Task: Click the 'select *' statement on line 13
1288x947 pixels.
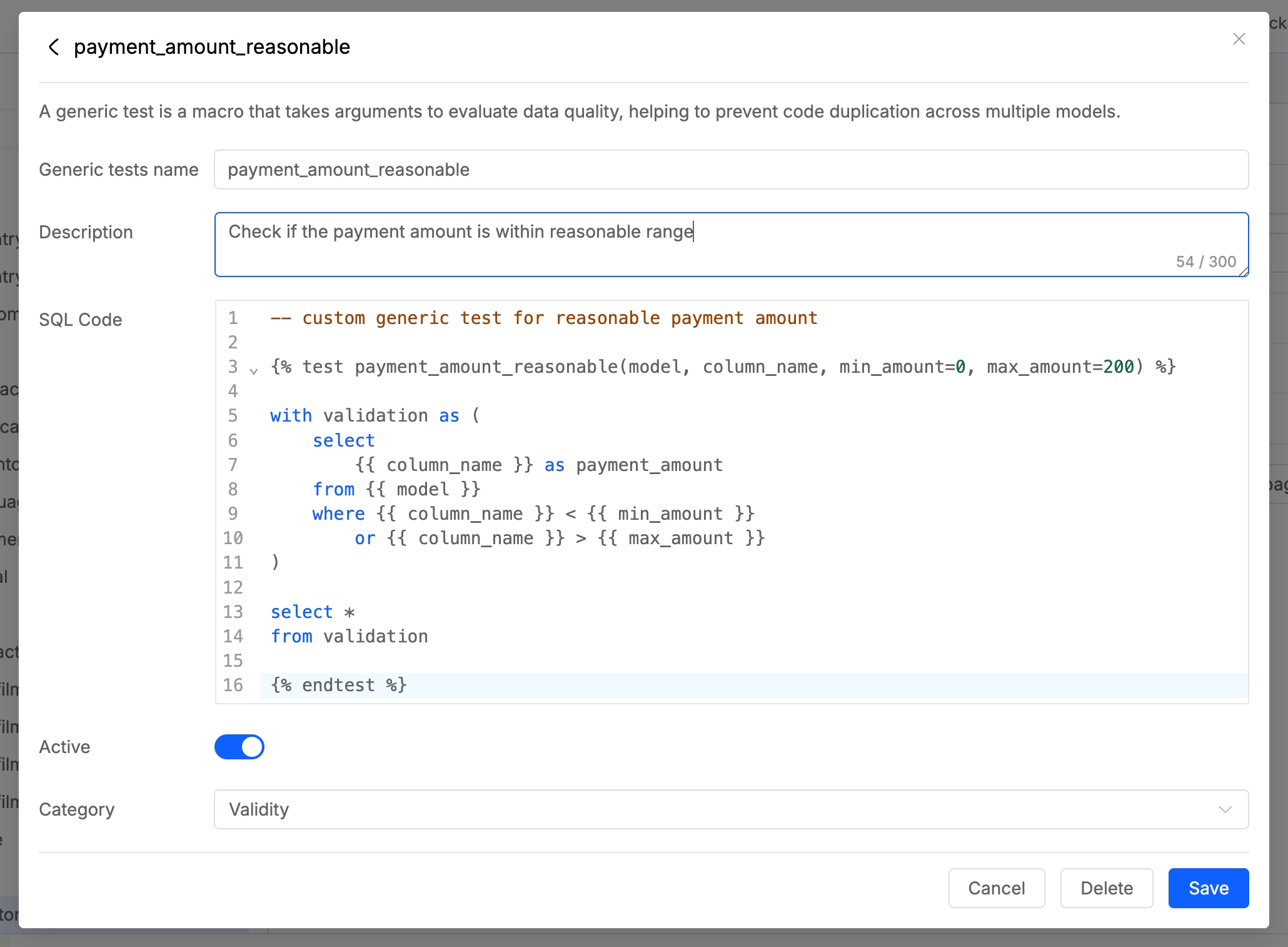Action: [x=313, y=612]
